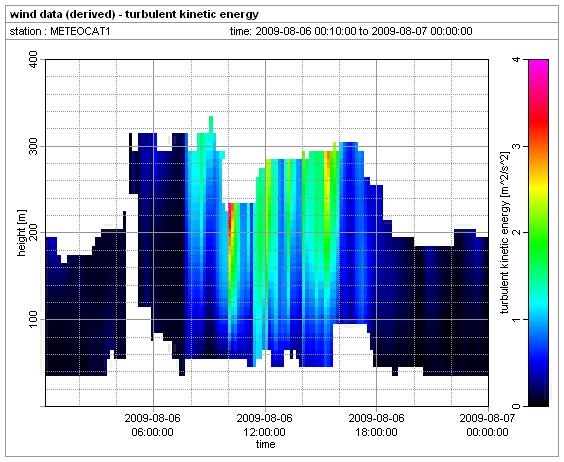Viewport: 564px width, 462px height.
Task: Click the time range text '2009-08-06 00:10:00 to 2009-08-07 00:00:00'
Action: coord(364,31)
